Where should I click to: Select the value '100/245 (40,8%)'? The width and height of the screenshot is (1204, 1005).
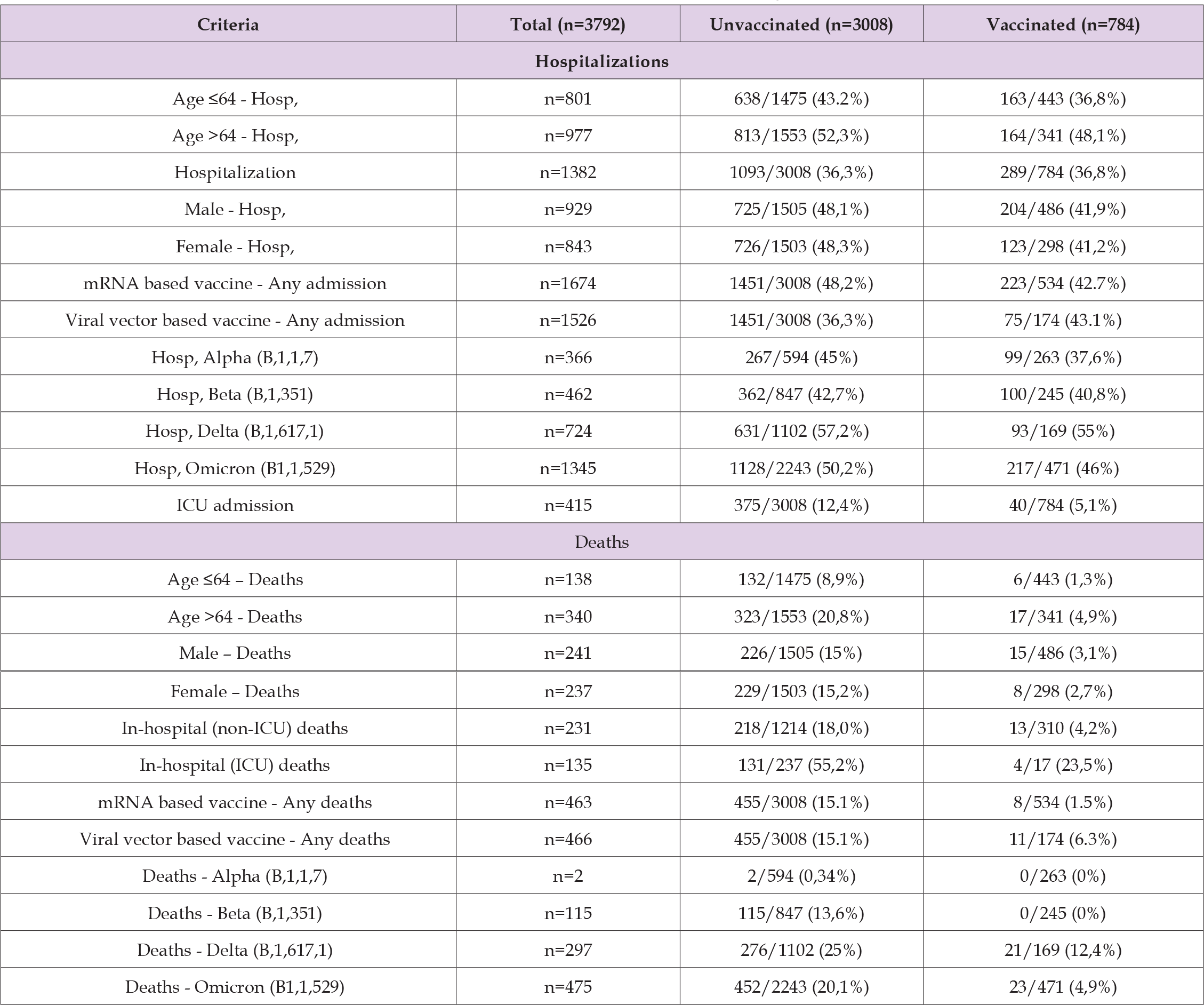tap(1063, 394)
